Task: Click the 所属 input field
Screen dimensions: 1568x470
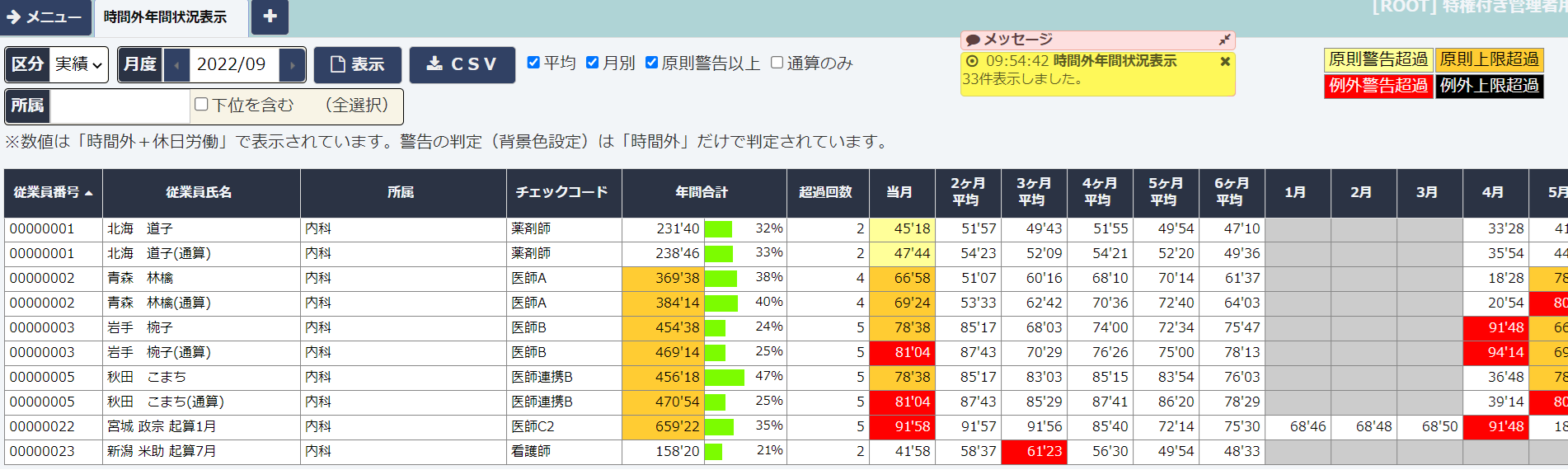Action: pos(120,106)
